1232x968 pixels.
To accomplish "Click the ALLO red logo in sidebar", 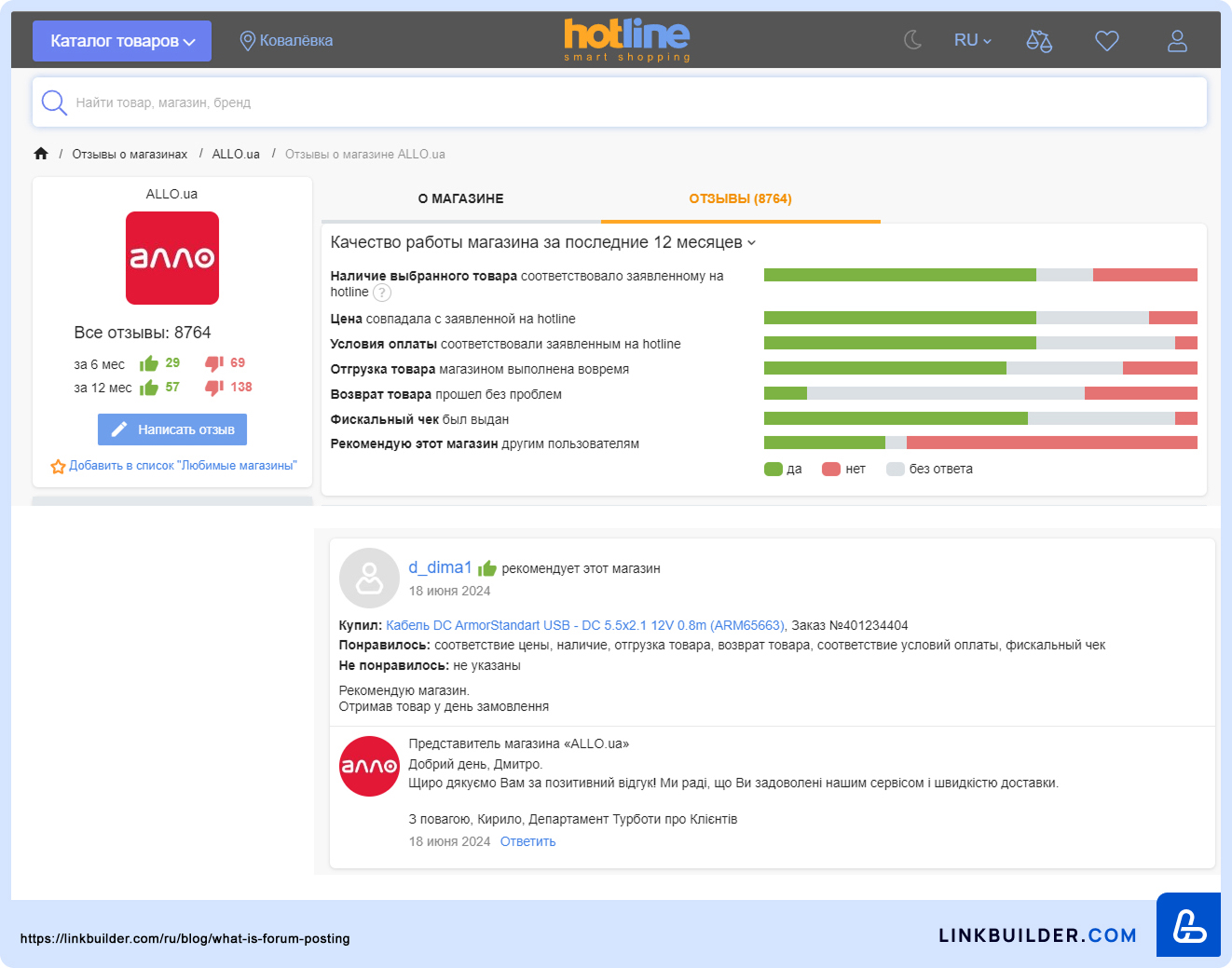I will point(172,258).
